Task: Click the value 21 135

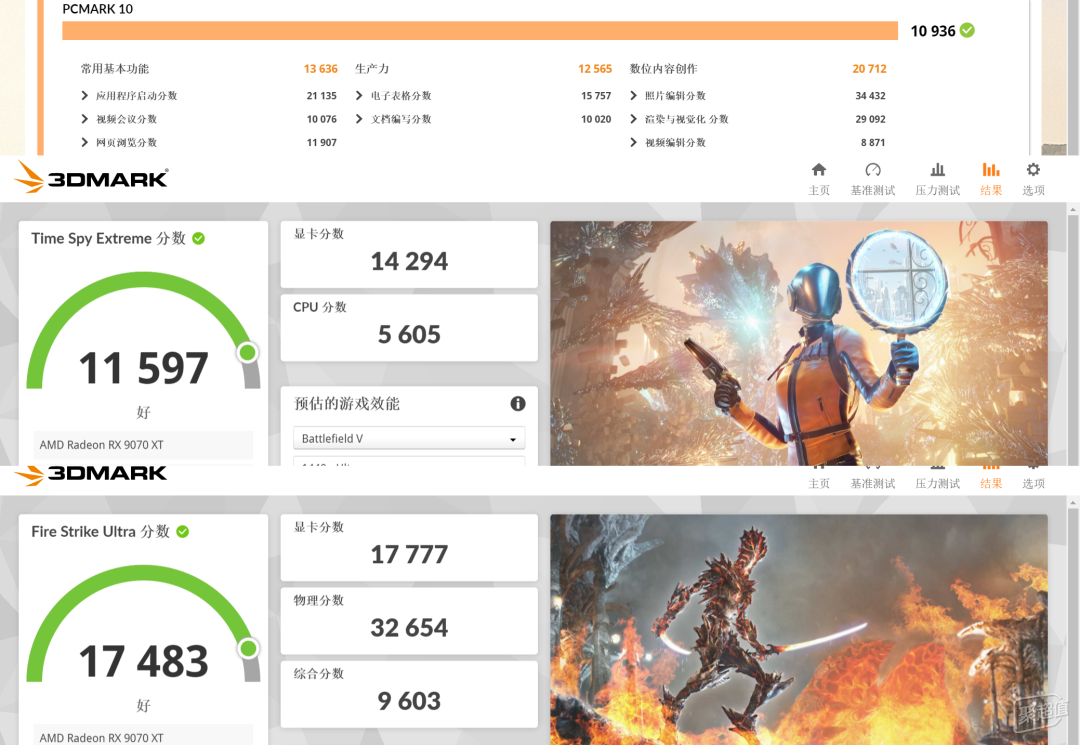Action: [x=322, y=95]
